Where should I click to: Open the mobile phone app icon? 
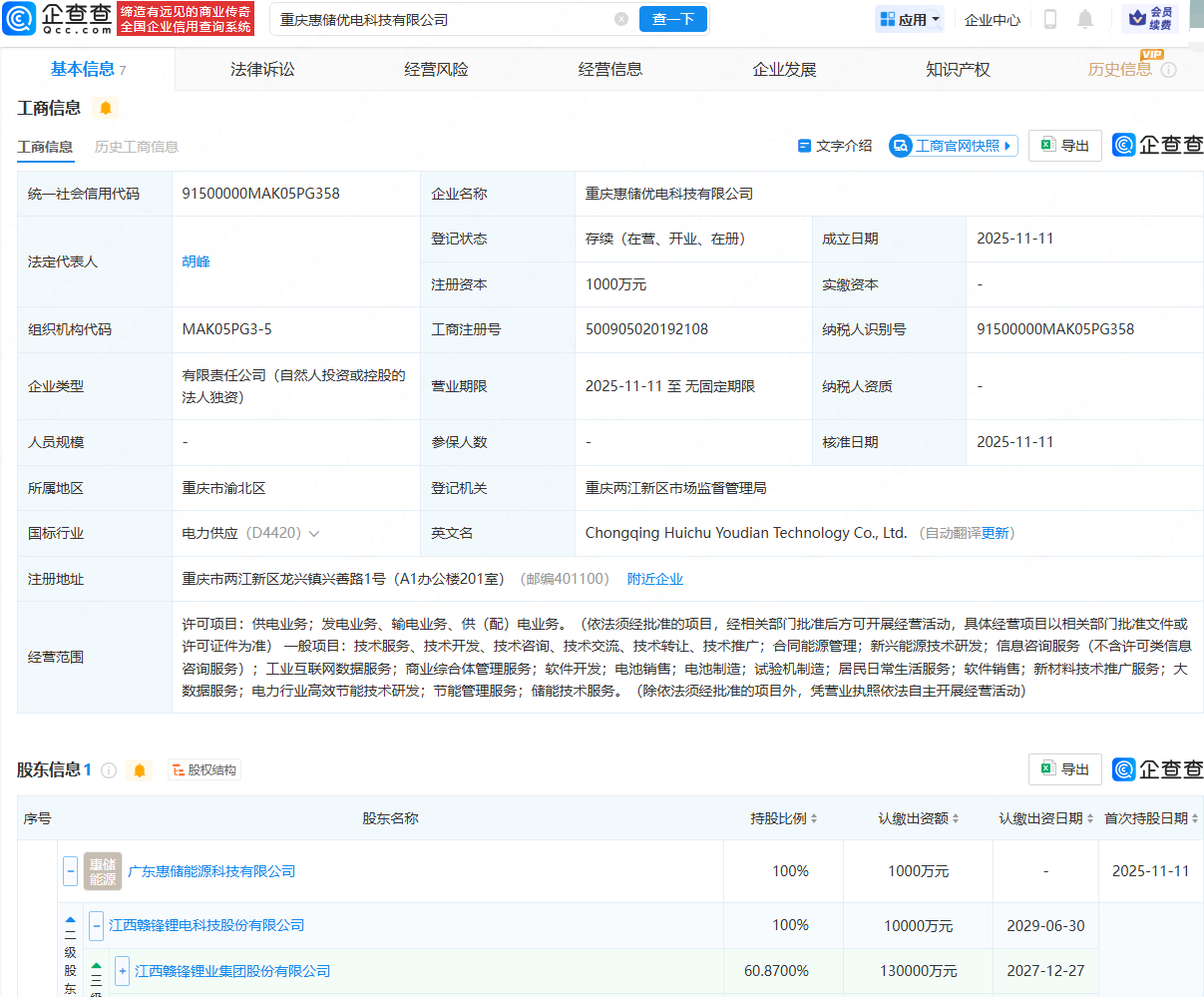coord(1049,19)
